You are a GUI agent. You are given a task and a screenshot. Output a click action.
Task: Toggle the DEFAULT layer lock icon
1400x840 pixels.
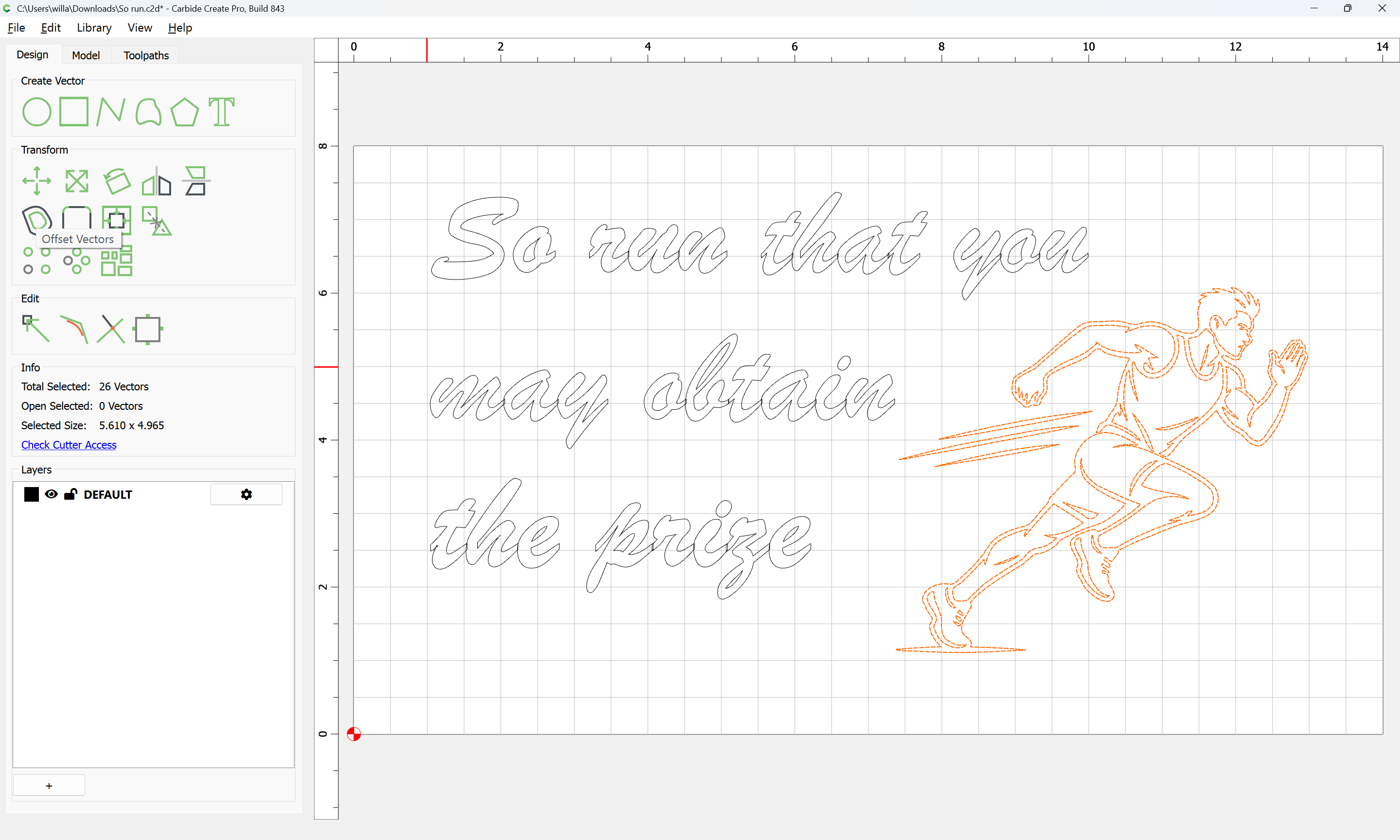(70, 494)
